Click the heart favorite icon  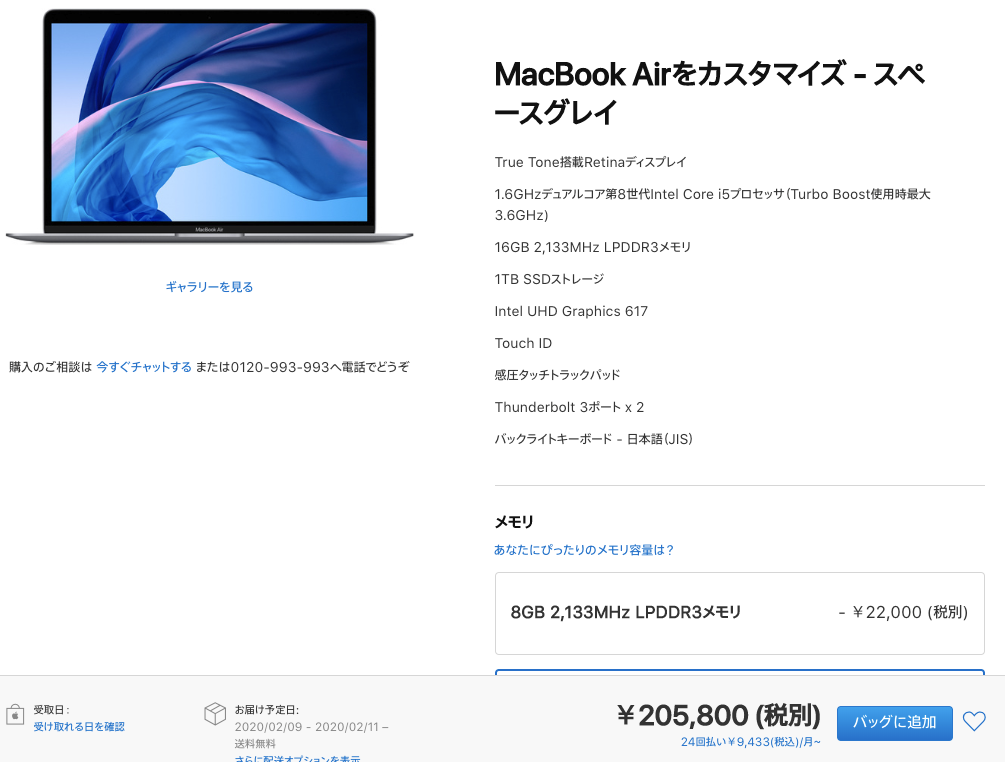pos(974,722)
